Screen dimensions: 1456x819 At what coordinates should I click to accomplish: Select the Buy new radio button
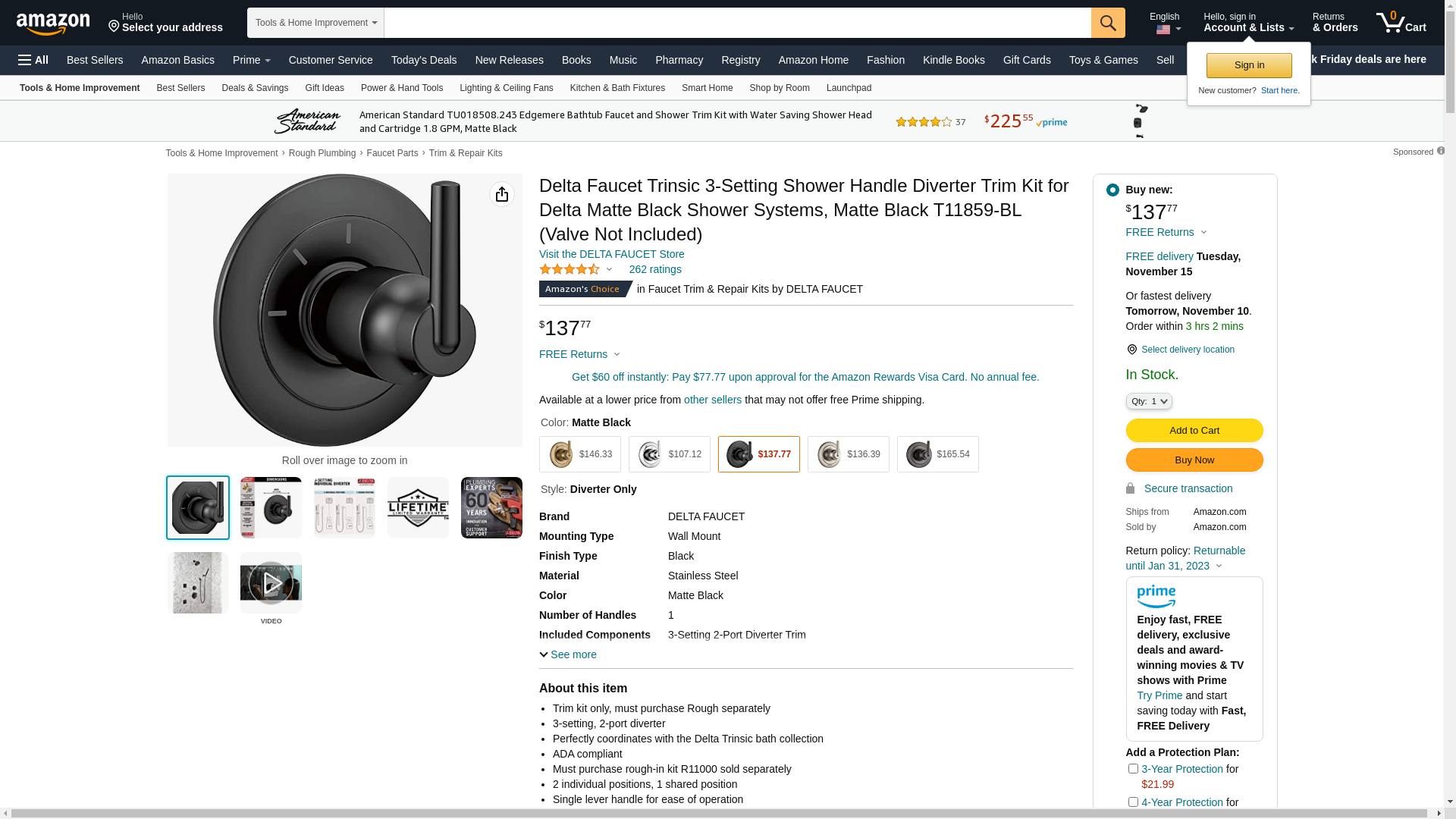pos(1112,190)
